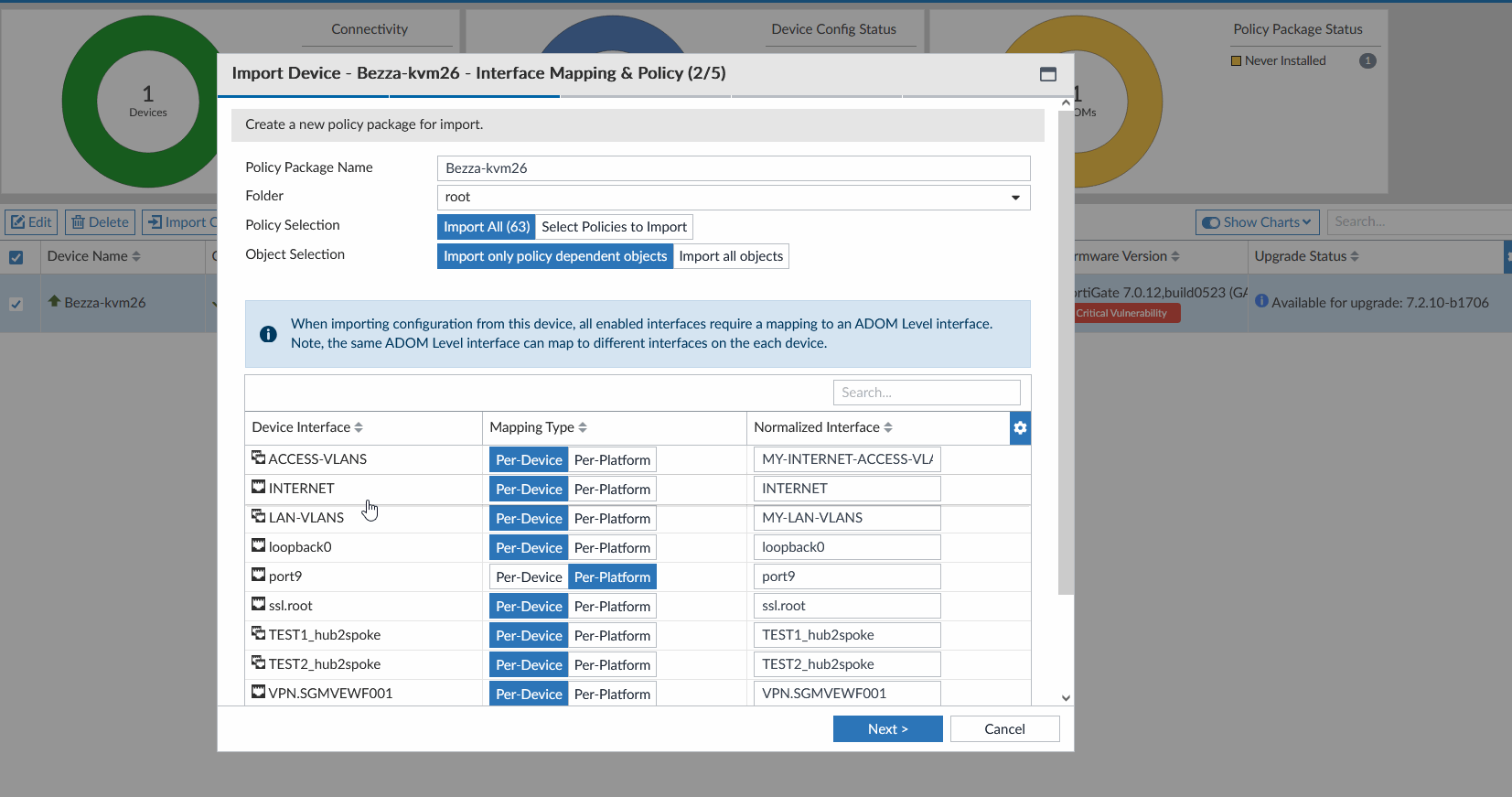Click the ssl.root interface icon
This screenshot has width=1512, height=797.
tap(259, 604)
